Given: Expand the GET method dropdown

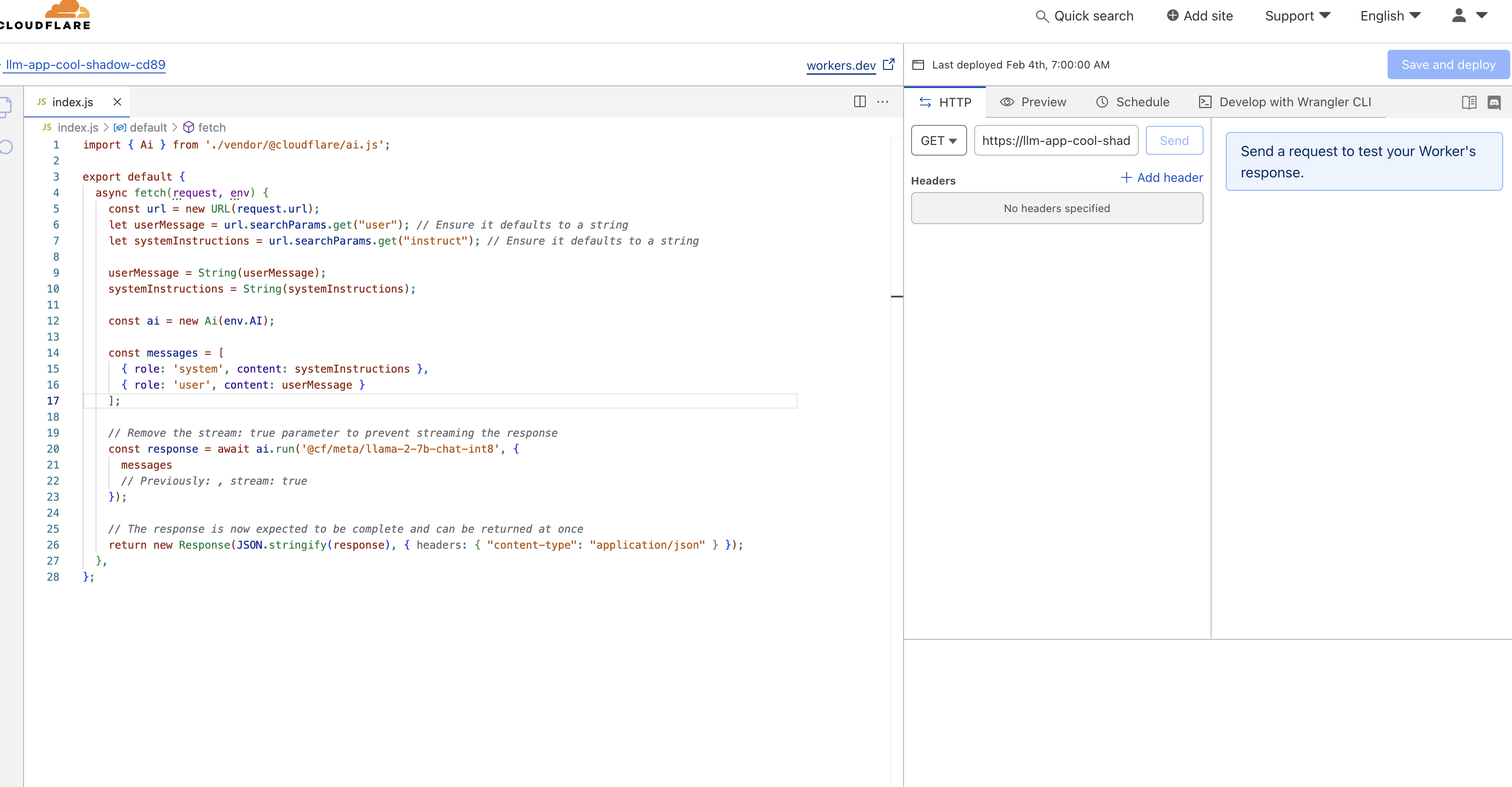Looking at the screenshot, I should coord(938,141).
